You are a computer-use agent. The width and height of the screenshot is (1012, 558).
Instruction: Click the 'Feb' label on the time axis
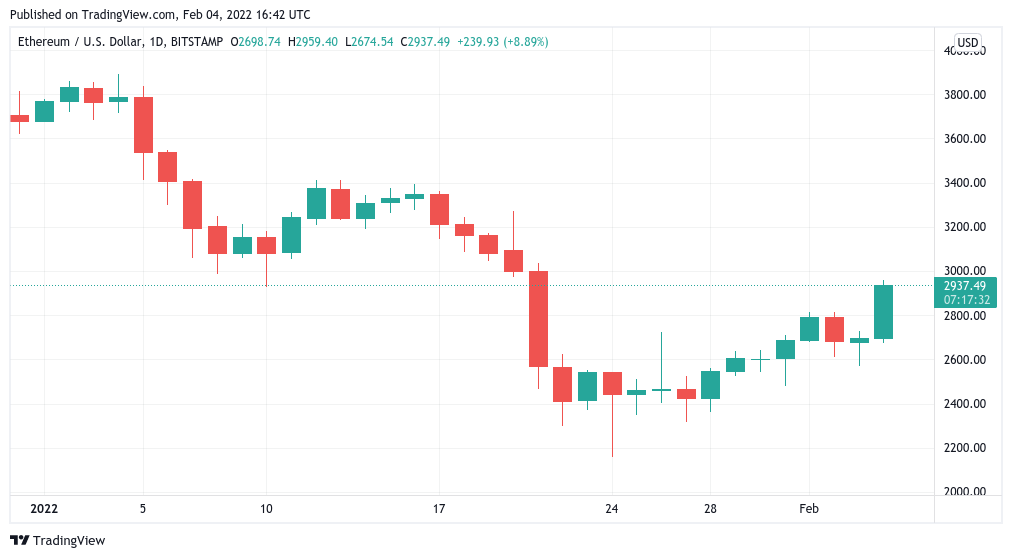[809, 509]
